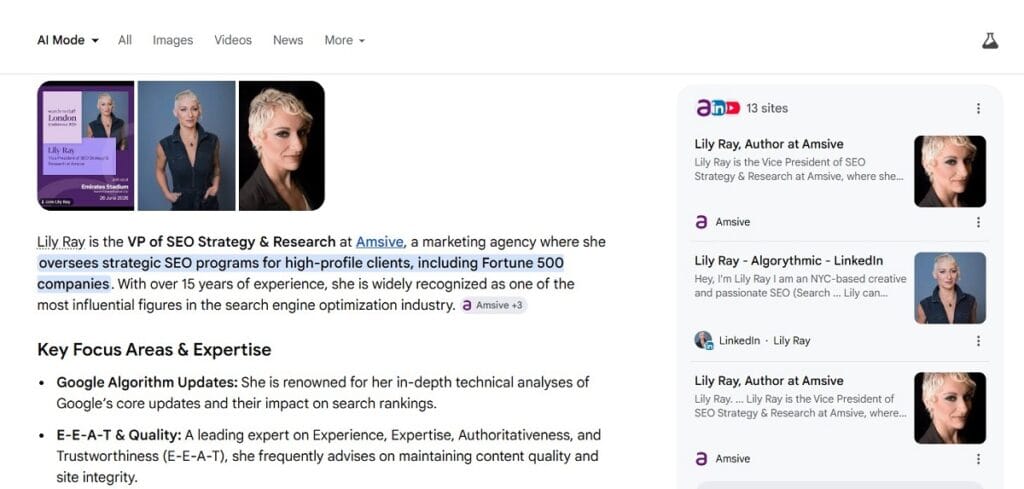Click the LinkedIn profile avatar icon

703,341
